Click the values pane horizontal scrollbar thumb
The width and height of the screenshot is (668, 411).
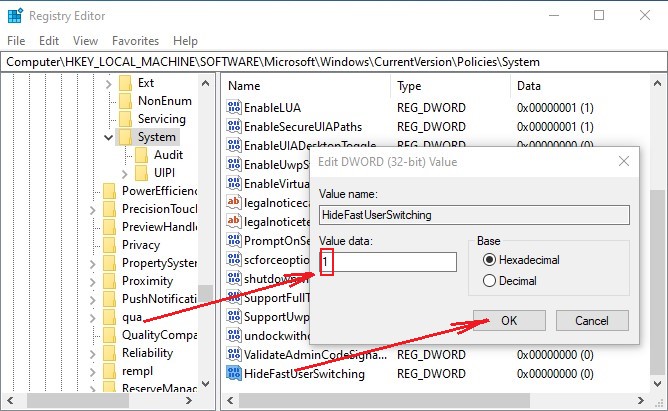pos(384,400)
